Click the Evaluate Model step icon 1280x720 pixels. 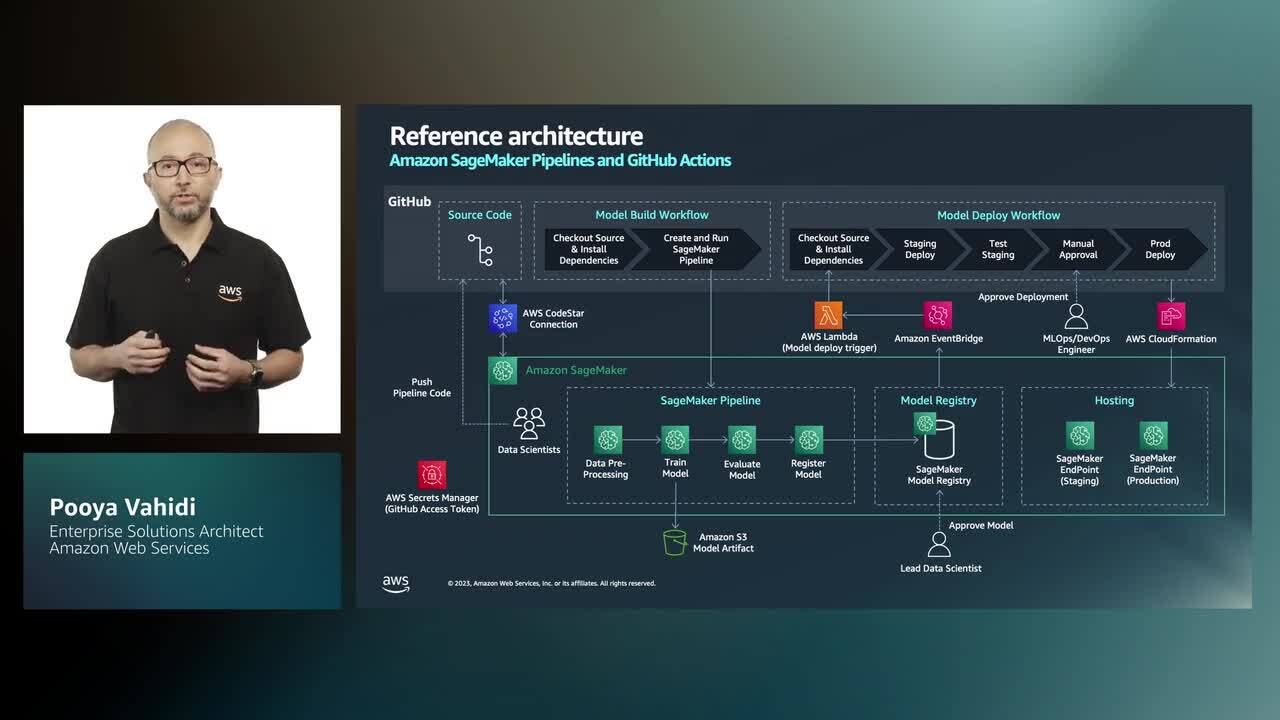[742, 439]
